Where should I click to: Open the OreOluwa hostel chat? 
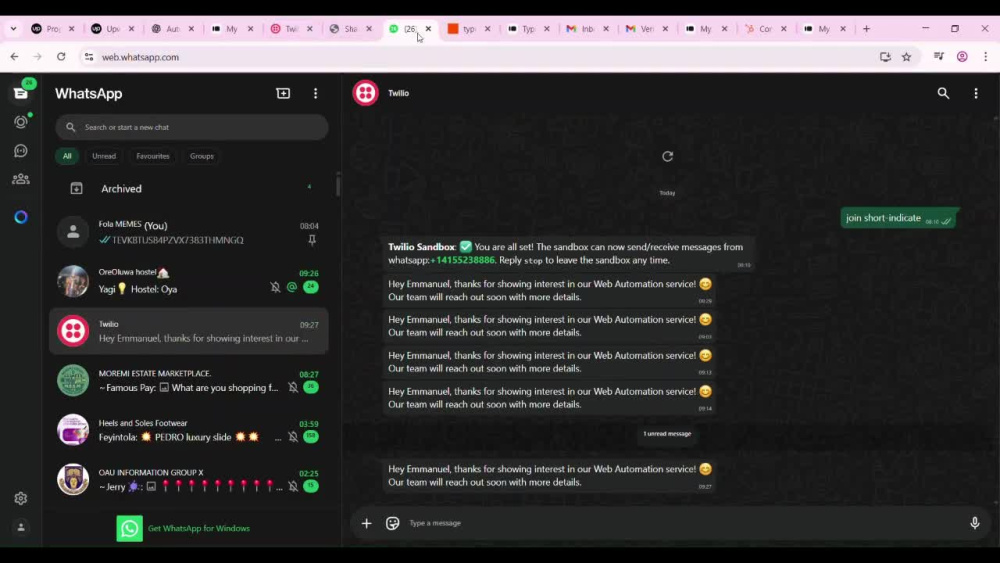pos(189,281)
